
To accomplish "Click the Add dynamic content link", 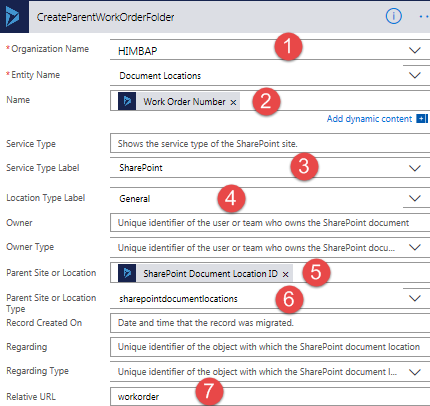I will click(x=369, y=119).
